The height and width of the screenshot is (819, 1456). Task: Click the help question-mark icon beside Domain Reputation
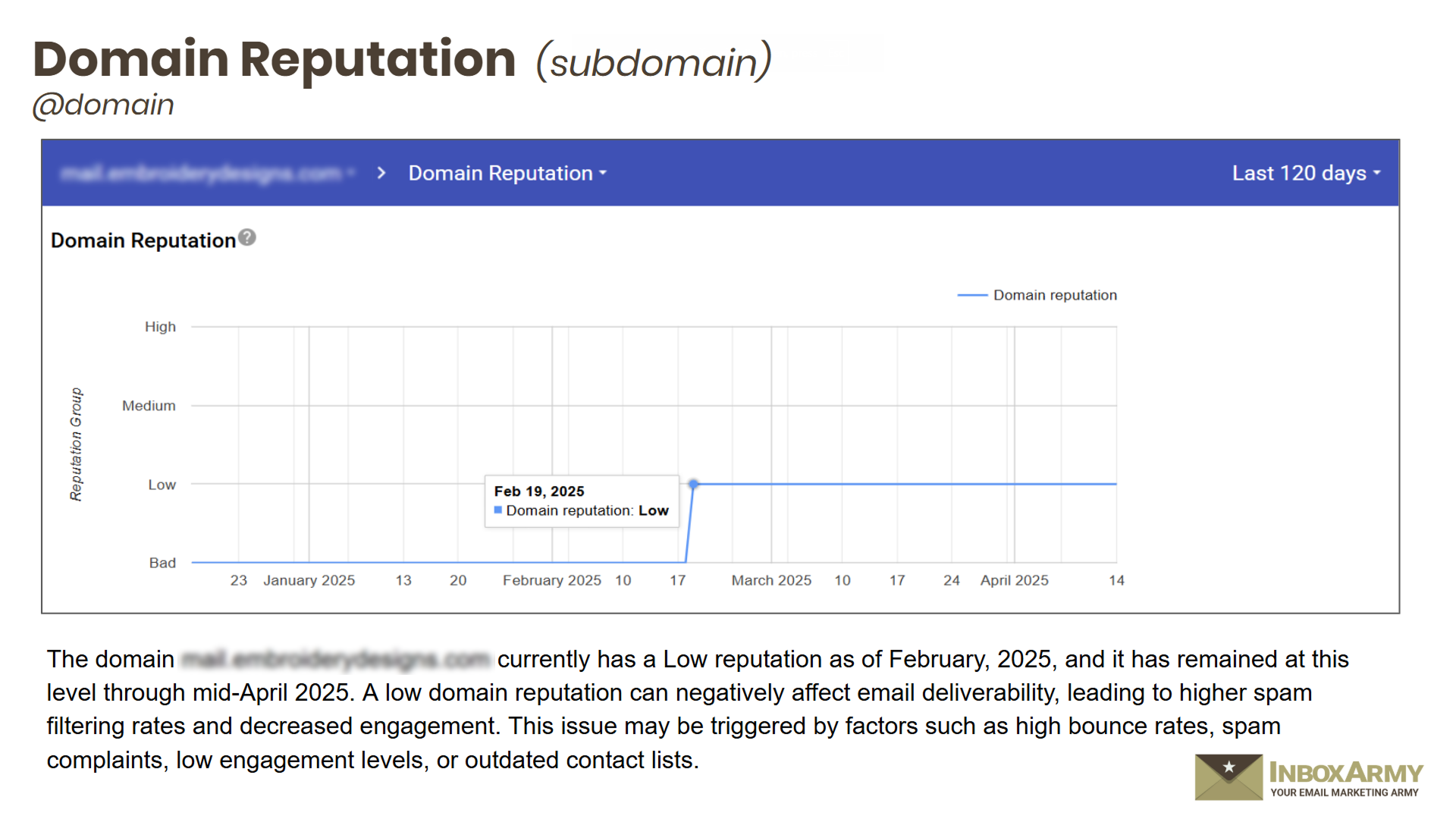click(x=247, y=238)
